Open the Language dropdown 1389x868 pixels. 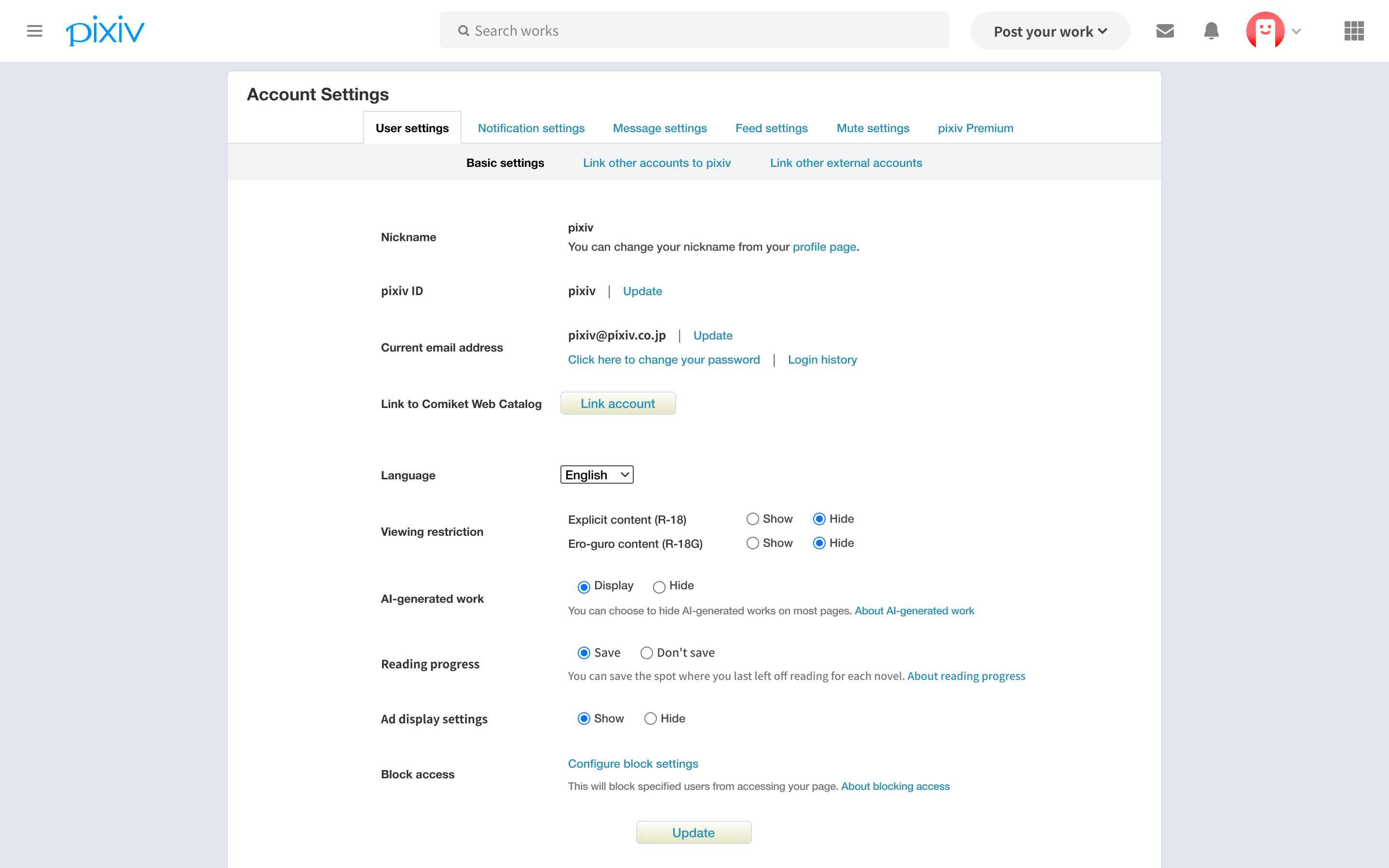pos(596,474)
